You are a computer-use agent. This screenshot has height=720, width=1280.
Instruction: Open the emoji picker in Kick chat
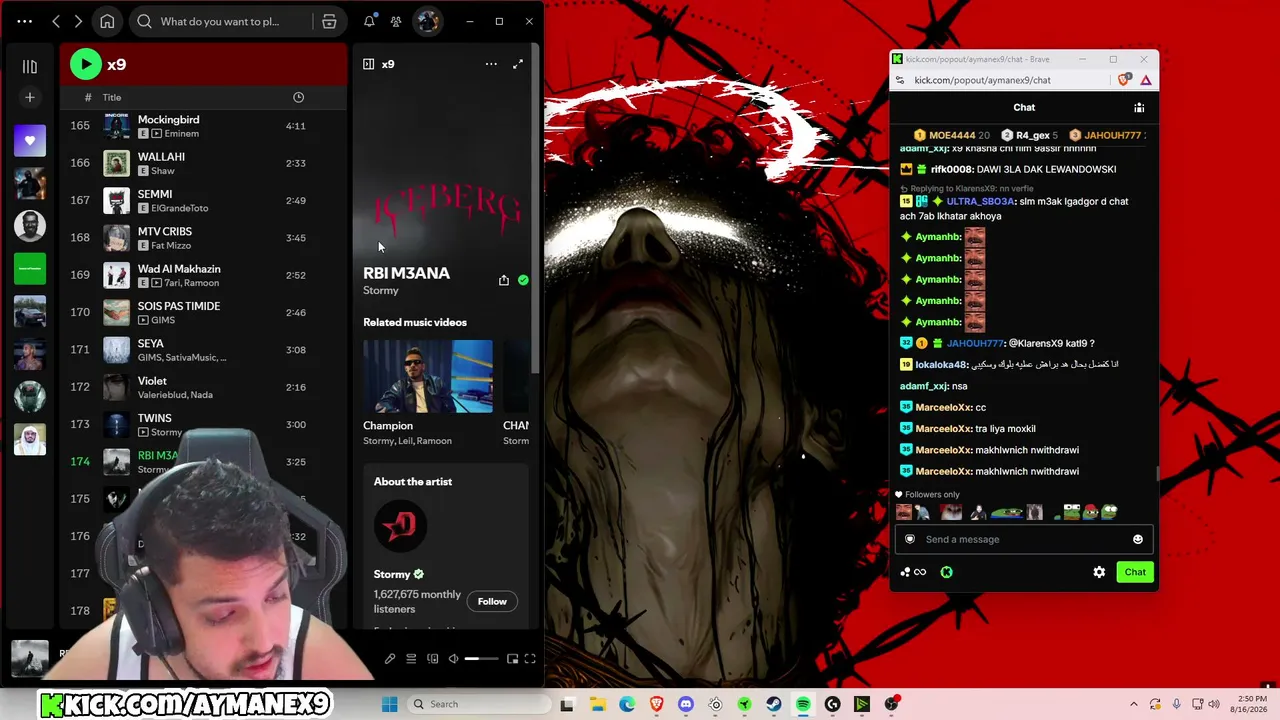[x=1138, y=539]
